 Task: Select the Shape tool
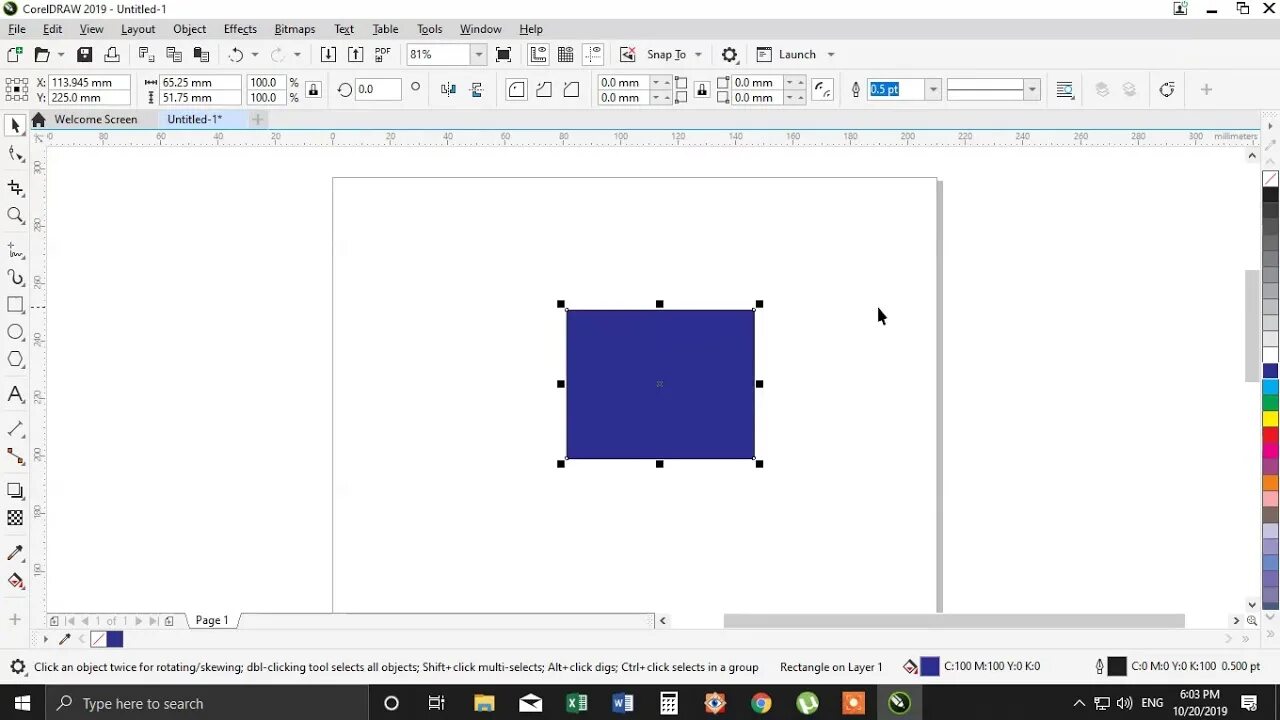coord(15,154)
